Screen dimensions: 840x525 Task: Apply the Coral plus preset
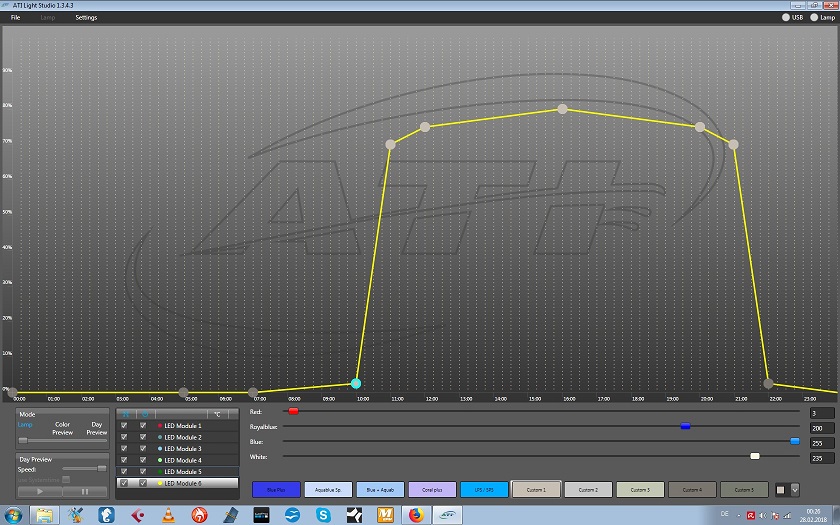[430, 490]
